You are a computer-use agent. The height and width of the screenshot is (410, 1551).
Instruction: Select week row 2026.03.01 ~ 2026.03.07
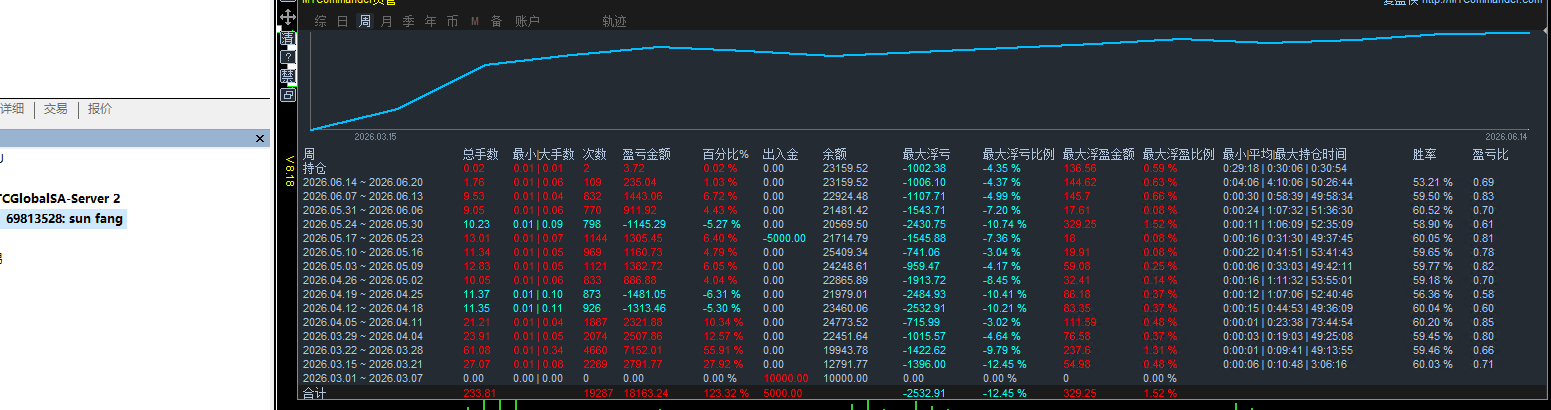[362, 378]
